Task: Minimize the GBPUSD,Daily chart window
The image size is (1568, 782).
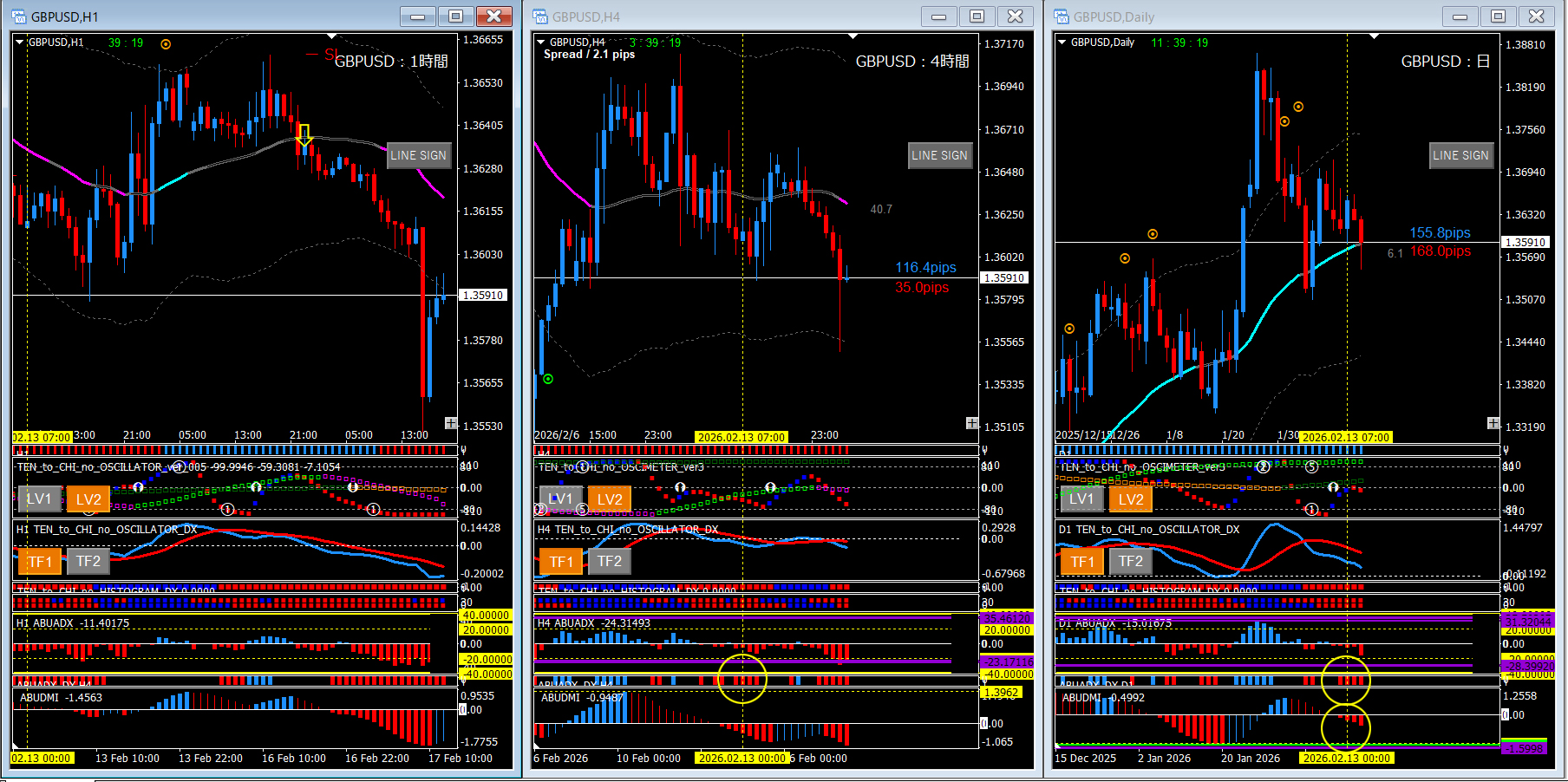Action: click(x=1460, y=16)
